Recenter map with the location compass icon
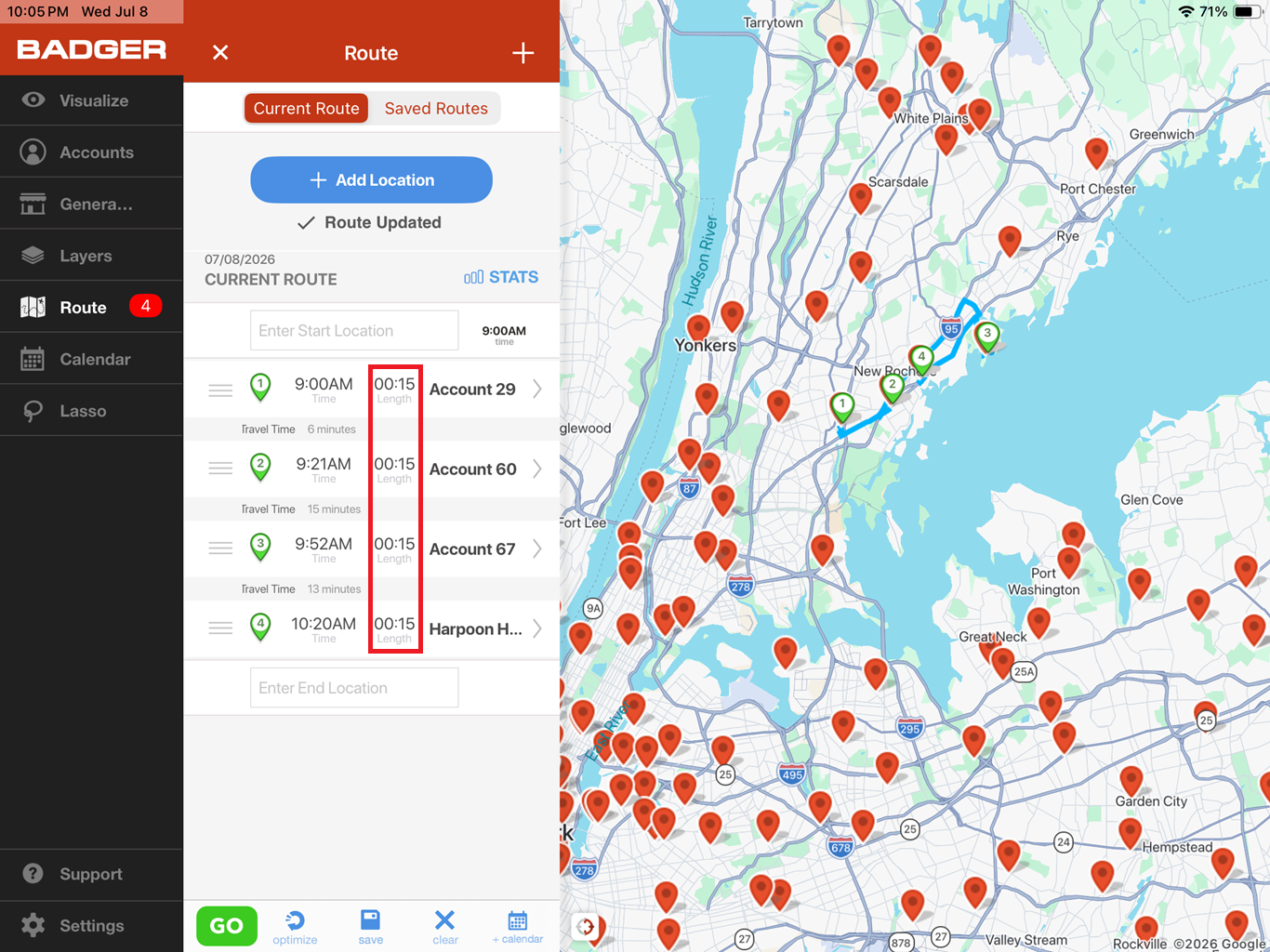 586,926
